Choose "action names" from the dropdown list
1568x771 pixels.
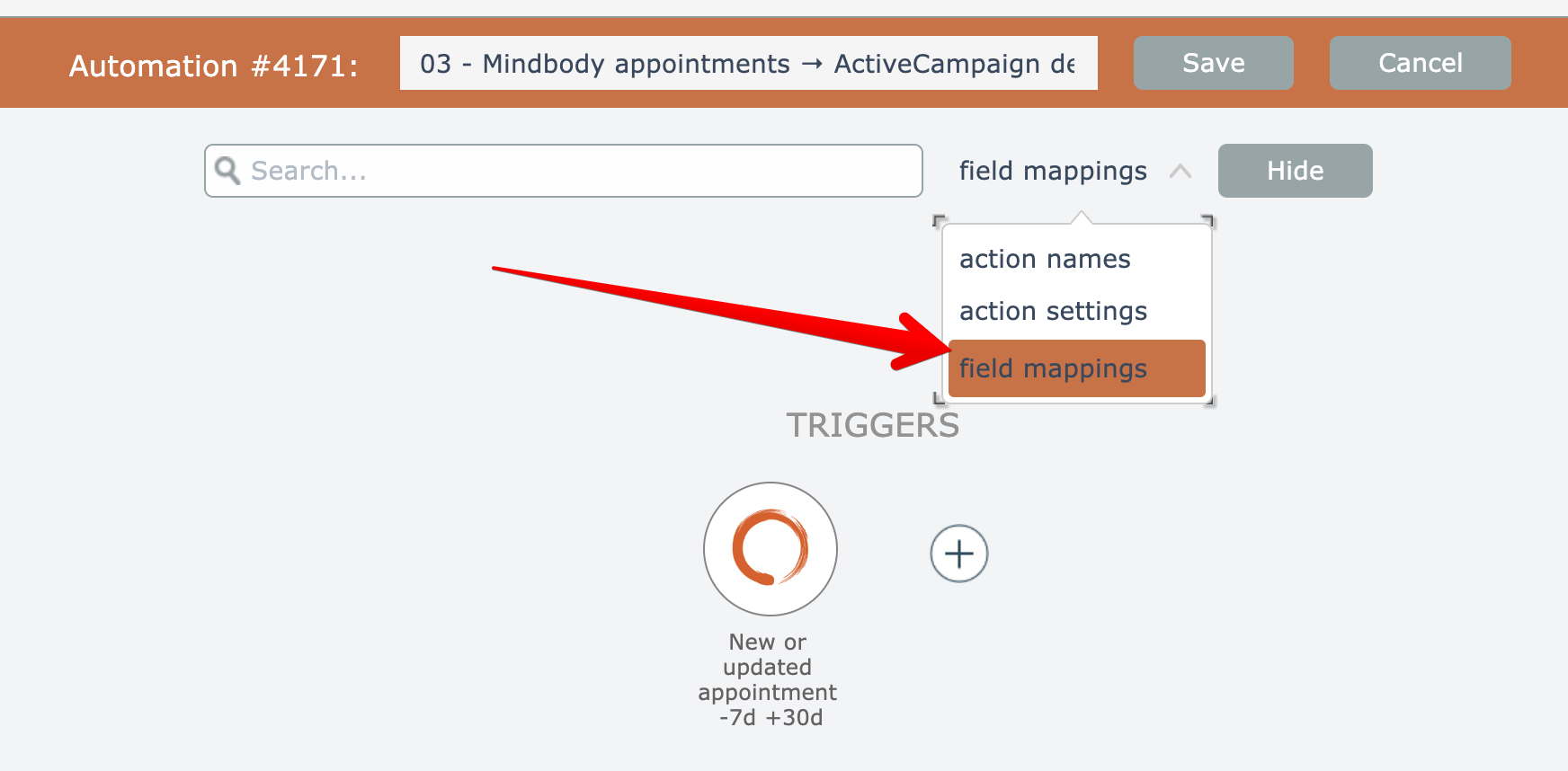coord(1045,259)
